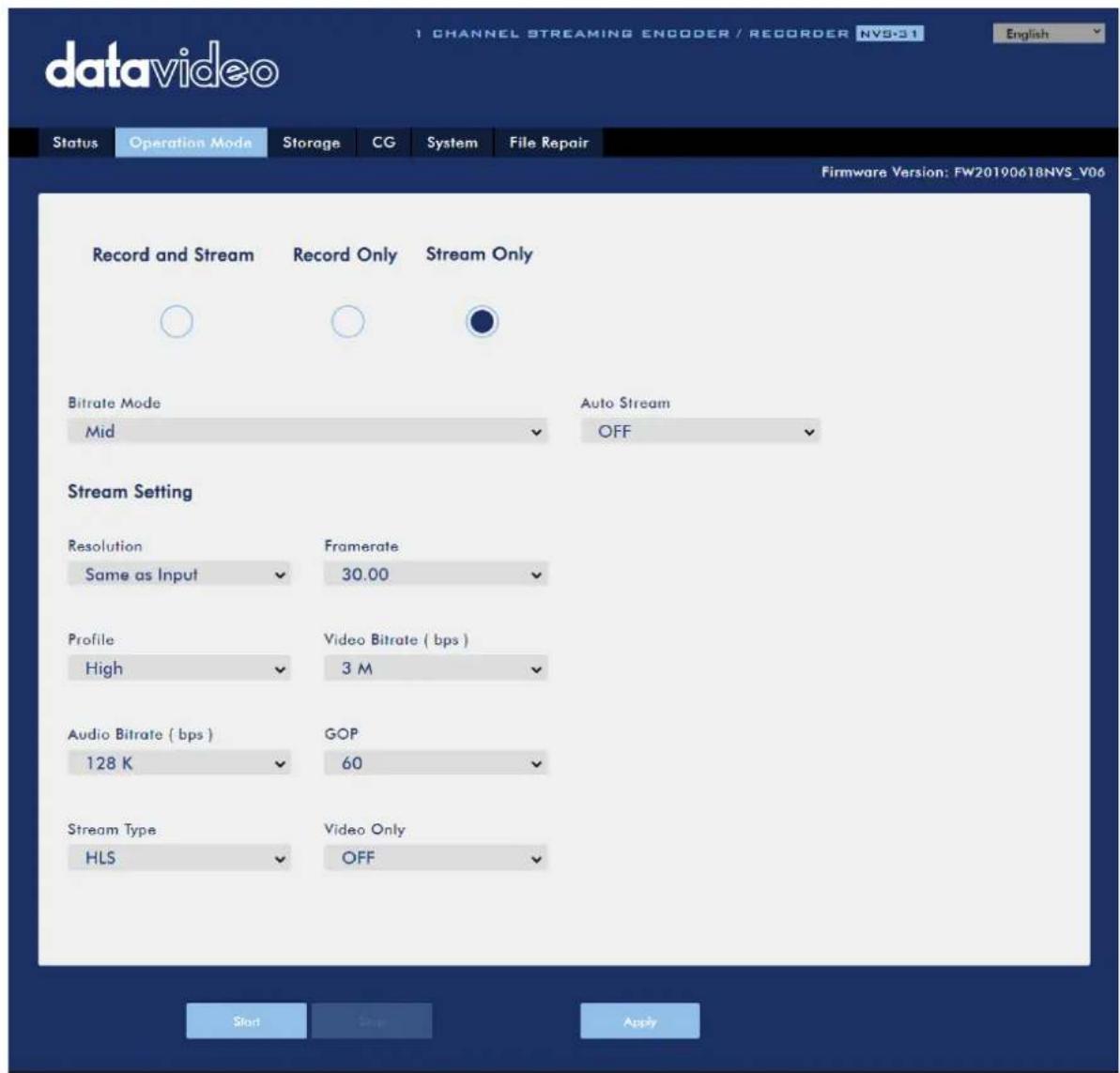Open the File Repair tab
Viewport: 1120px width, 1073px height.
(548, 143)
